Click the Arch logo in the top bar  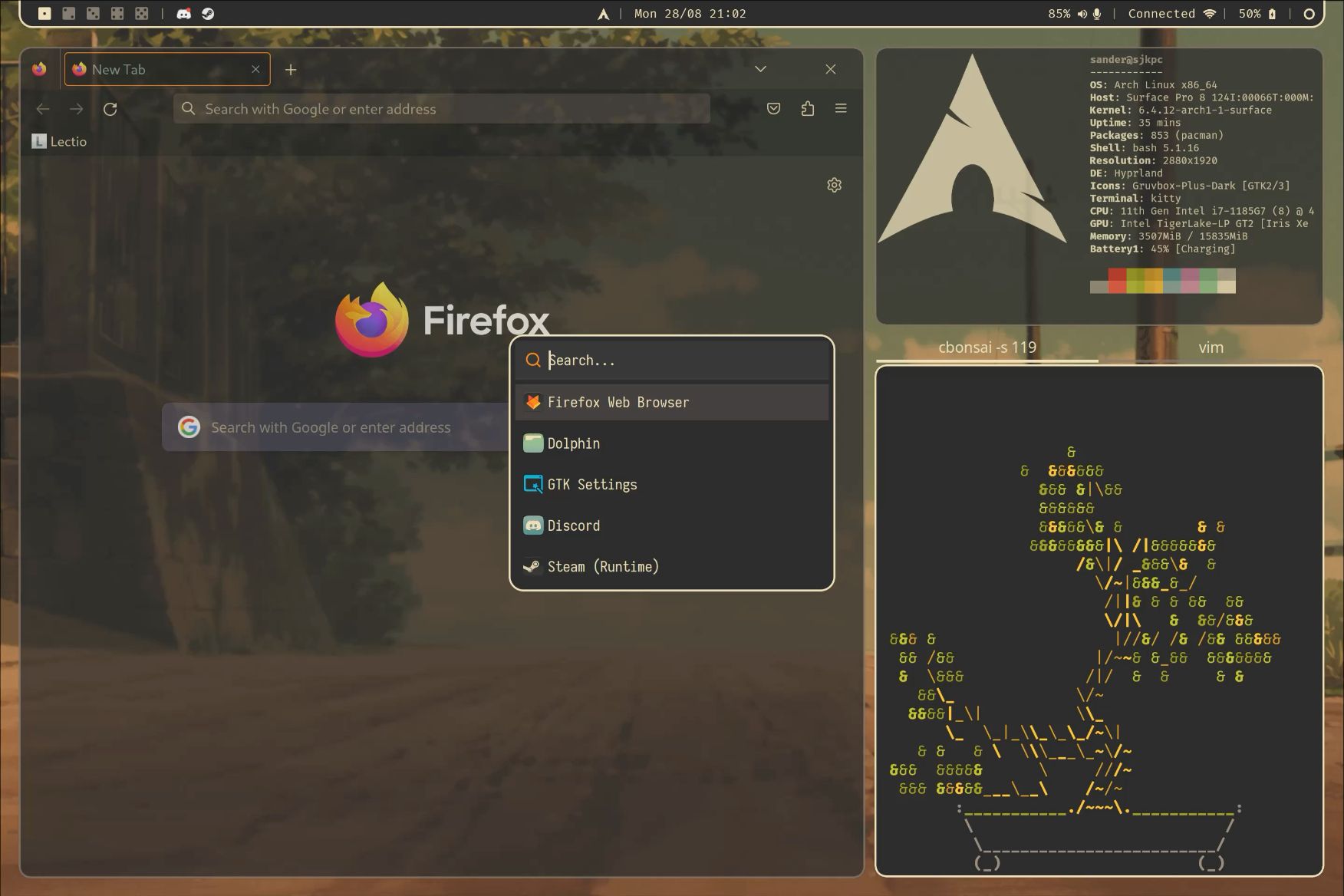click(x=604, y=14)
